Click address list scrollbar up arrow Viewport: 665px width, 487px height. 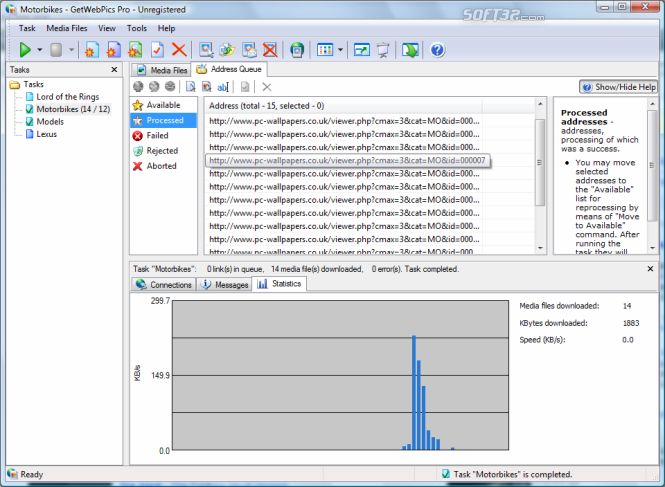pyautogui.click(x=540, y=104)
